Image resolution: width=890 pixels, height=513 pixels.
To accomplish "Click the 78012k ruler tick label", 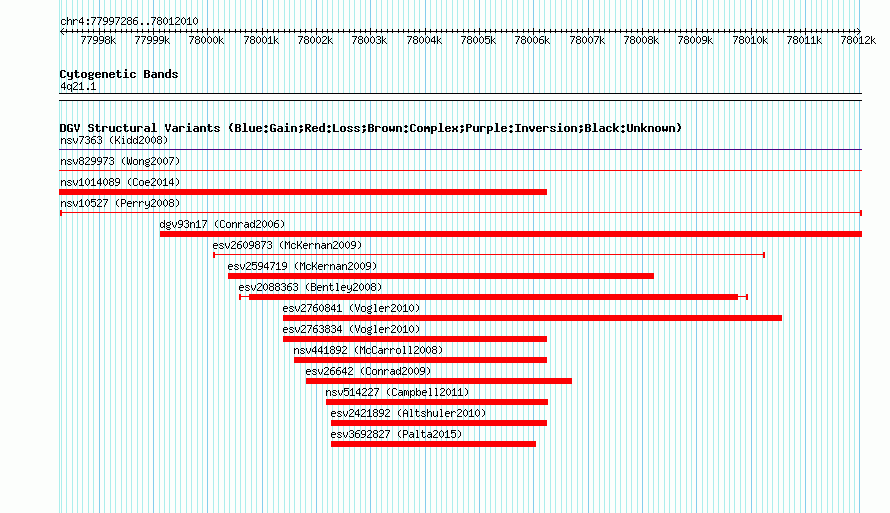I will click(858, 41).
